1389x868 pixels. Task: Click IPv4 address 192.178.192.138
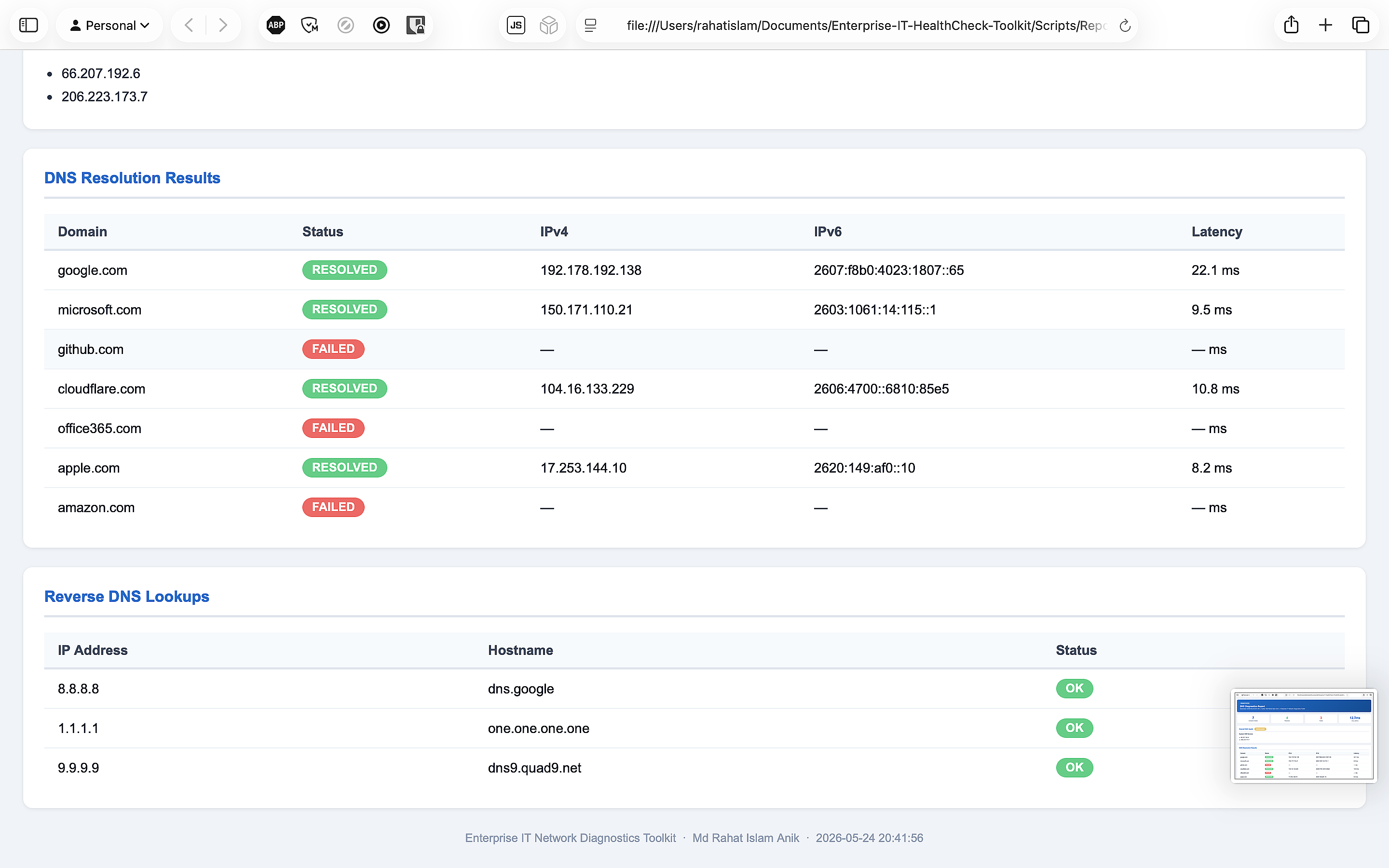click(x=591, y=271)
